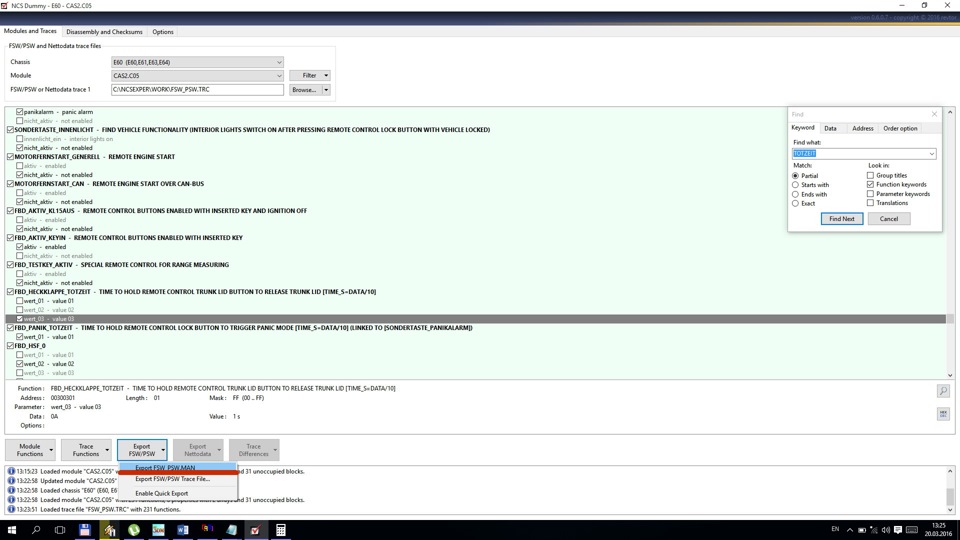Open the Word taskbar icon
This screenshot has height=540, width=960.
[x=182, y=530]
